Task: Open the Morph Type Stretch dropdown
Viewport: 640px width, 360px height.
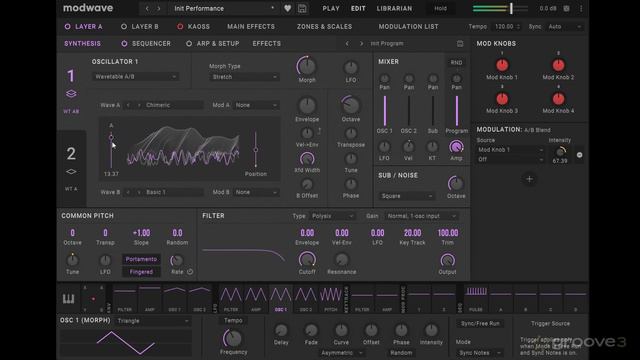Action: (244, 77)
